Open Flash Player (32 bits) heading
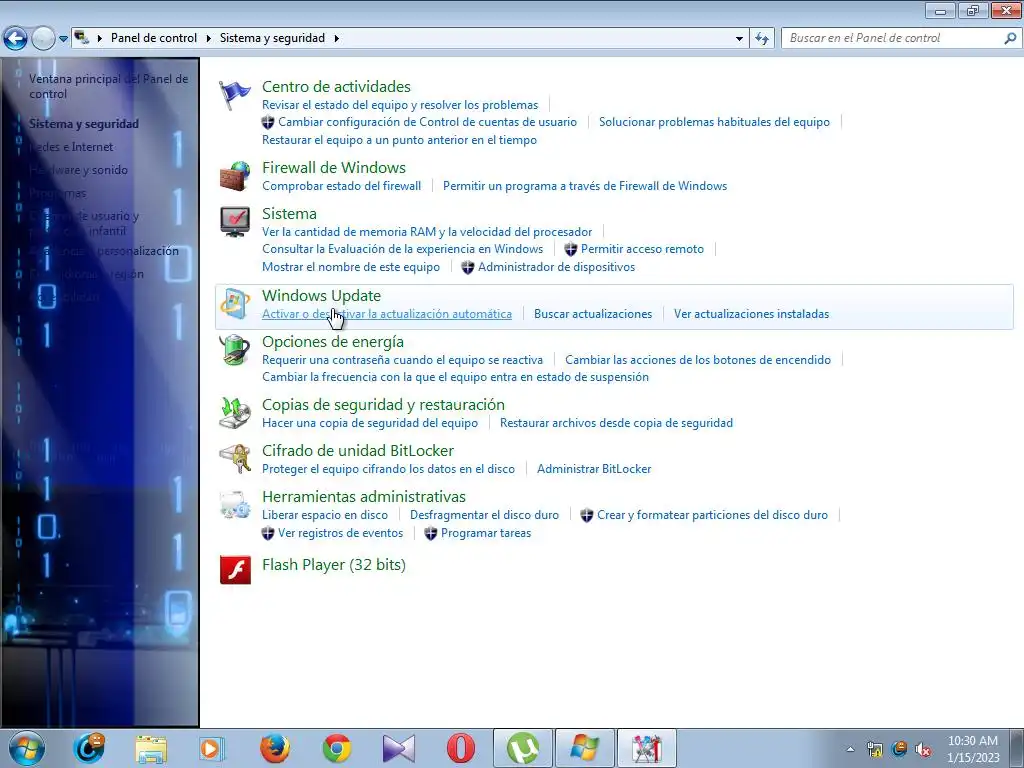 (x=334, y=564)
